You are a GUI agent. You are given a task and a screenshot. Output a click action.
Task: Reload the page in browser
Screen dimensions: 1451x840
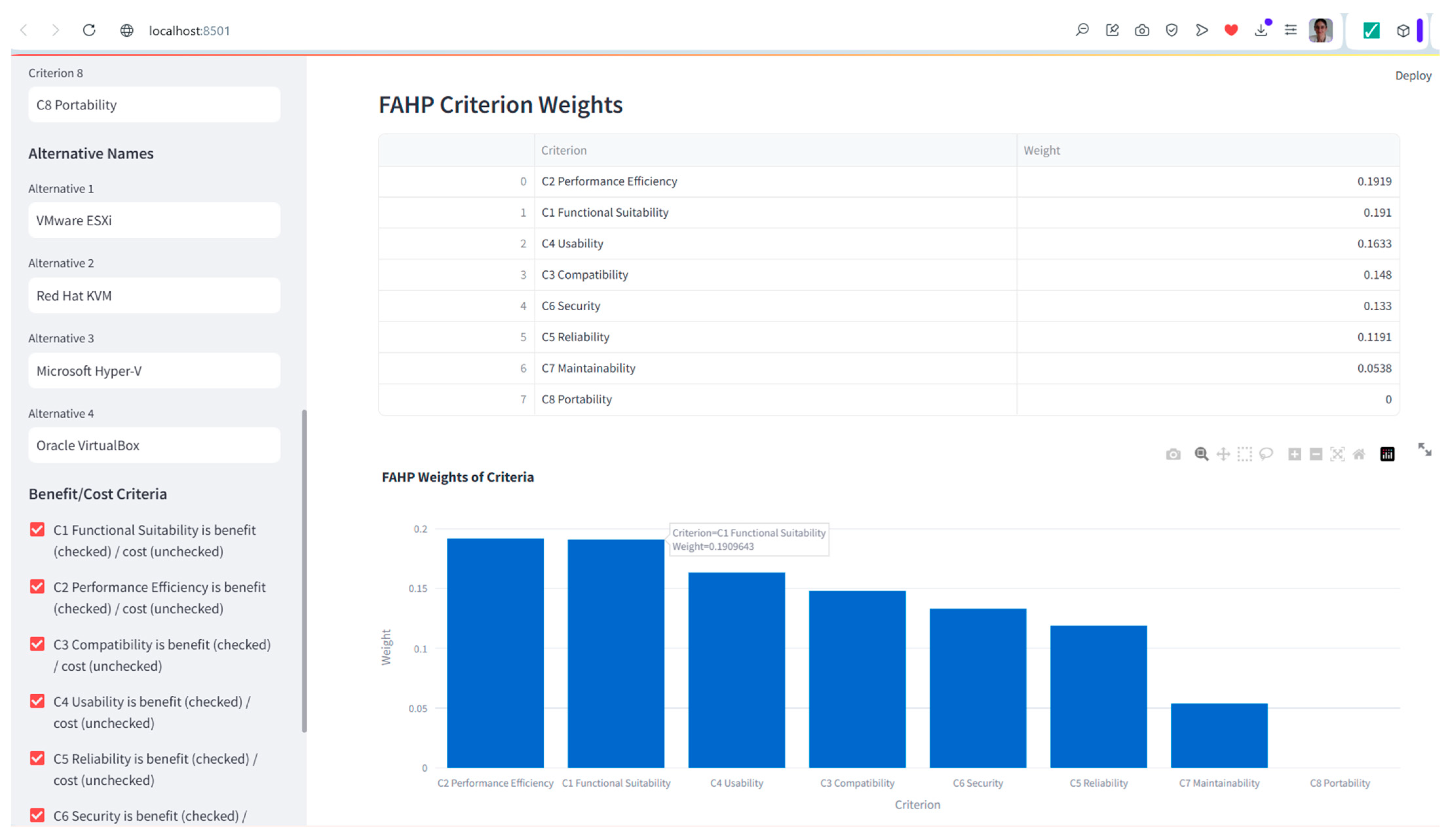coord(89,30)
